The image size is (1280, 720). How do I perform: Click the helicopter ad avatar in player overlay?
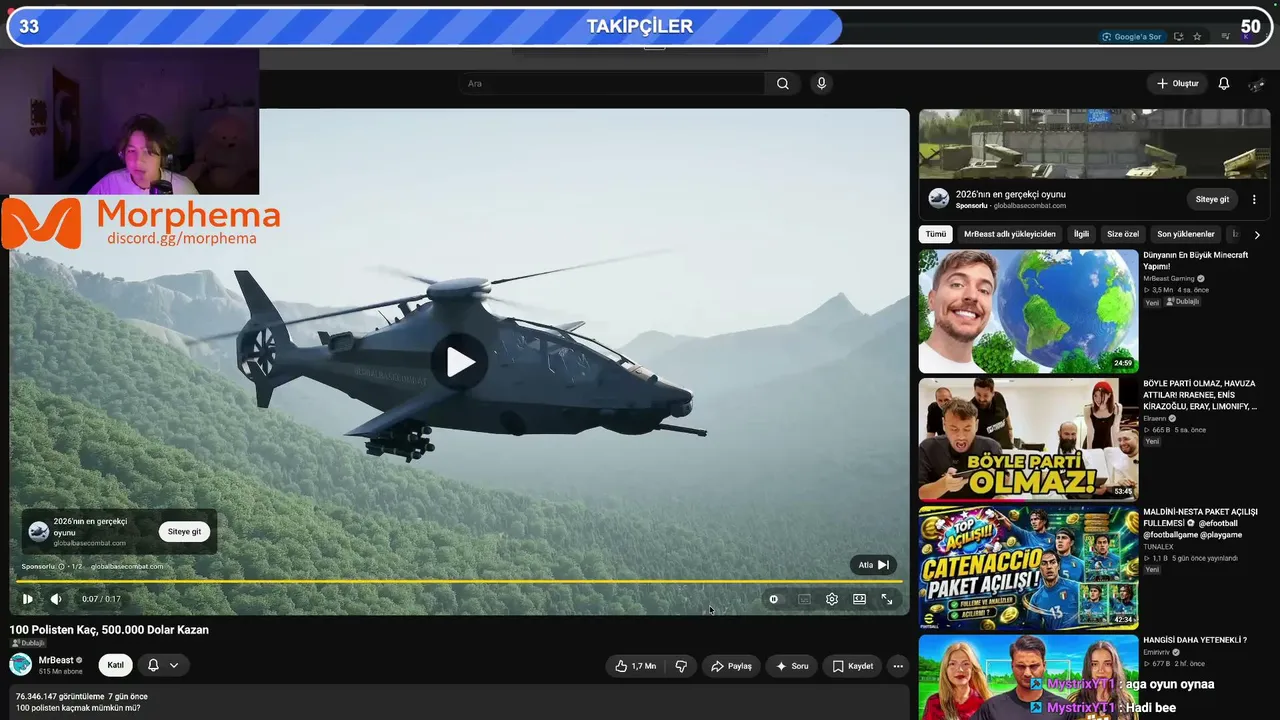click(x=39, y=531)
